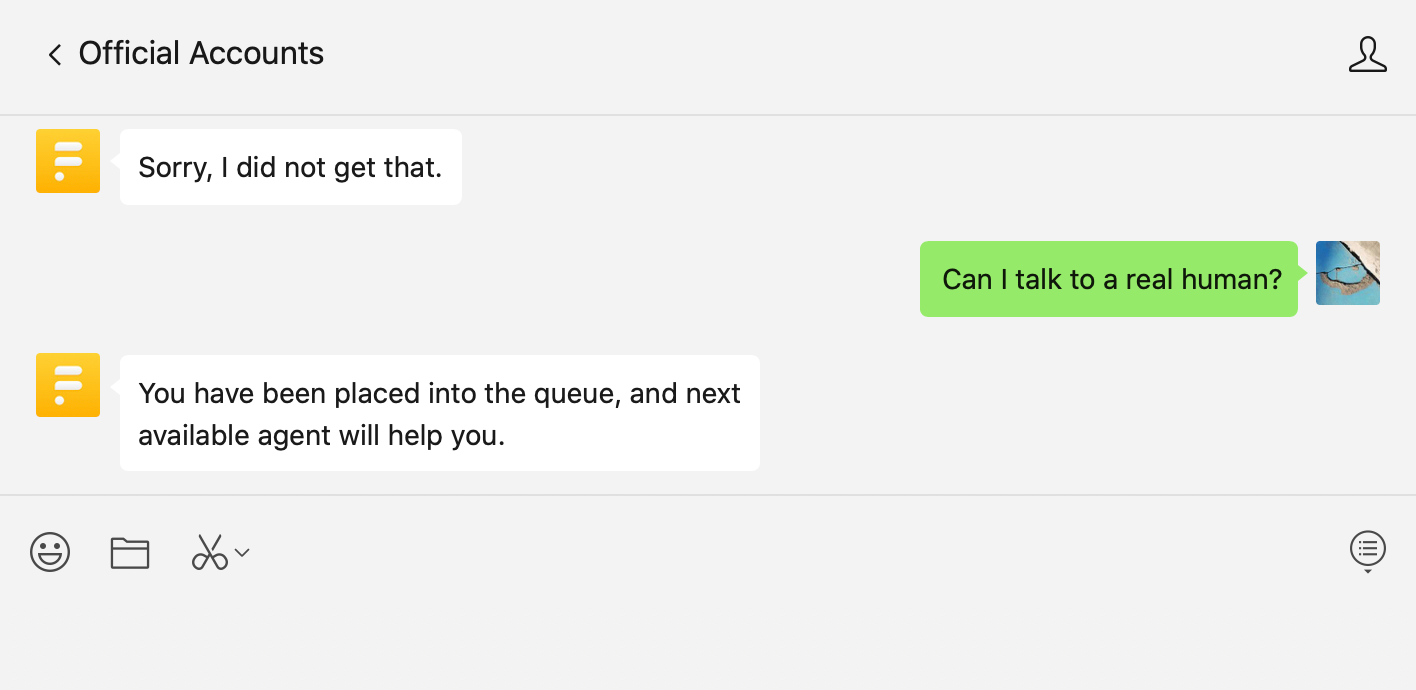The image size is (1416, 690).
Task: Open the circular list menu icon
Action: tap(1367, 547)
